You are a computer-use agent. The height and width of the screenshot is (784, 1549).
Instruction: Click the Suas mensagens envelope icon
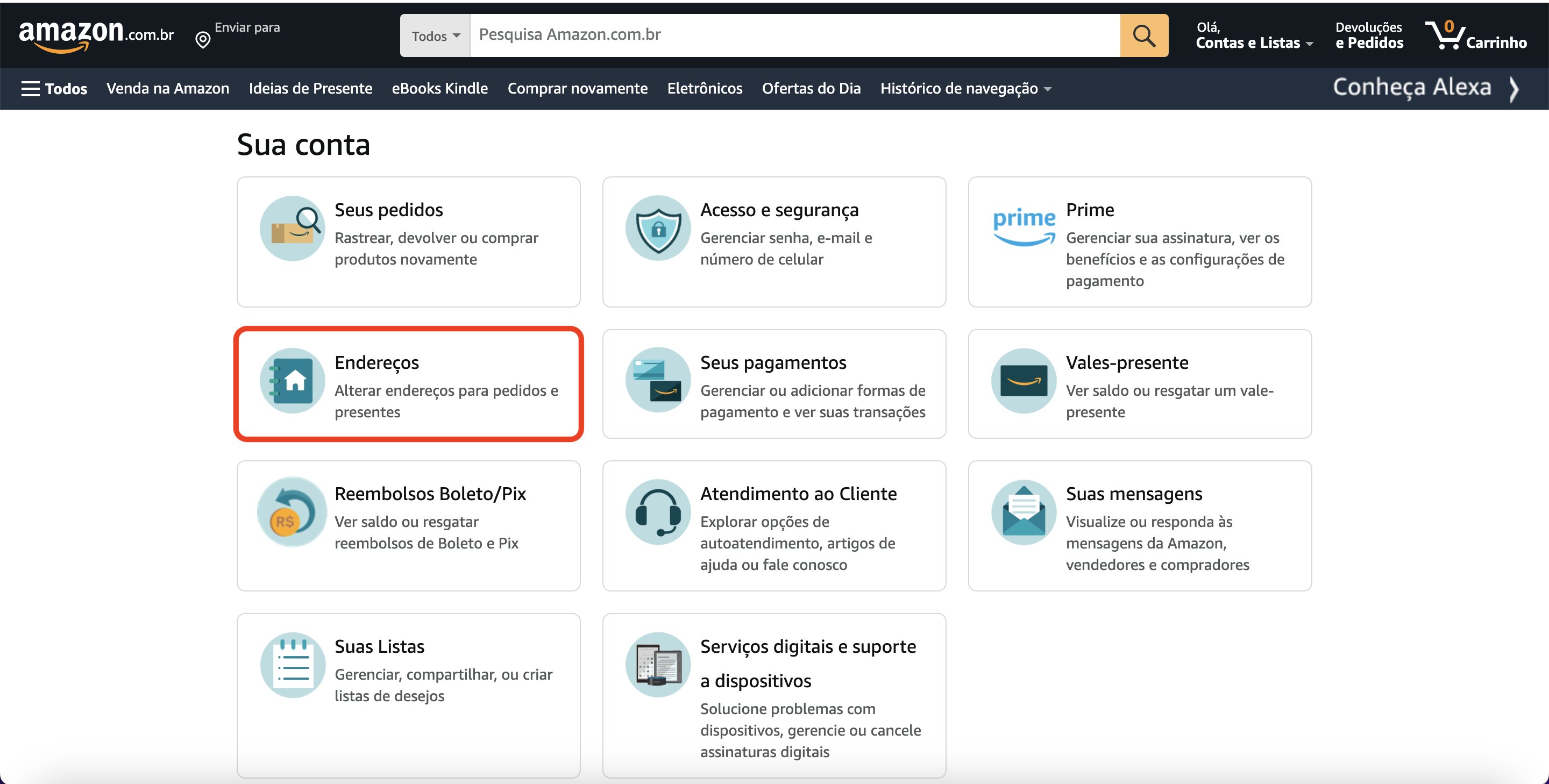click(x=1024, y=512)
